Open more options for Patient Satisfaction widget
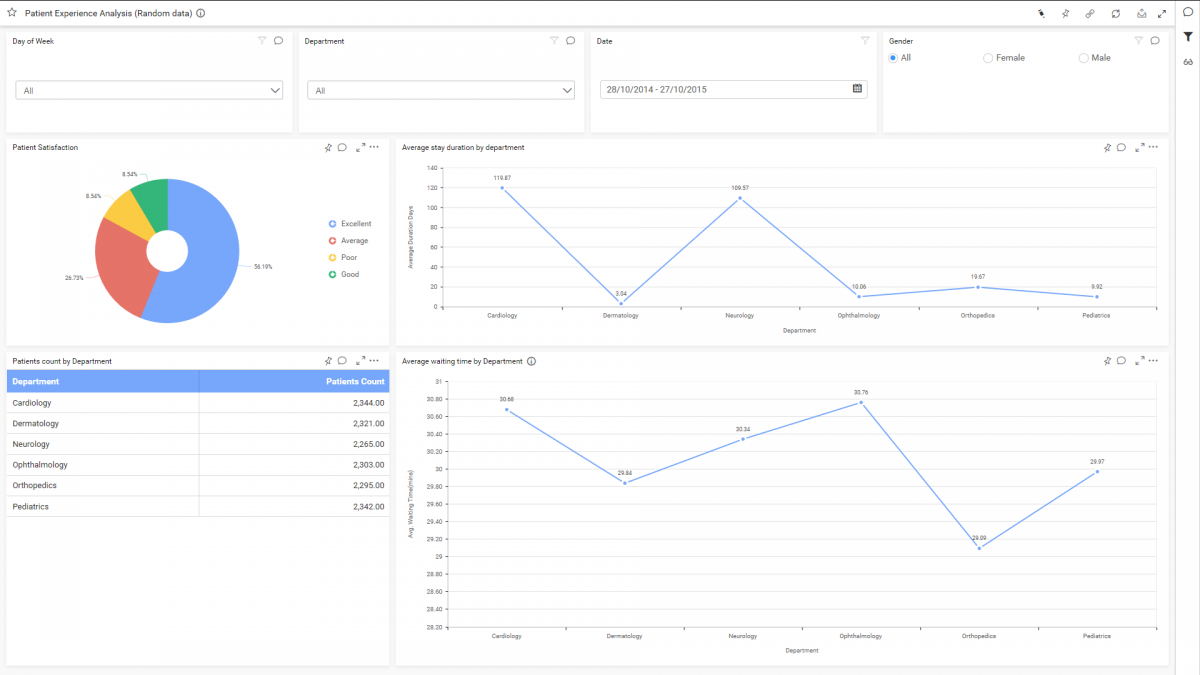This screenshot has width=1200, height=675. [x=372, y=147]
